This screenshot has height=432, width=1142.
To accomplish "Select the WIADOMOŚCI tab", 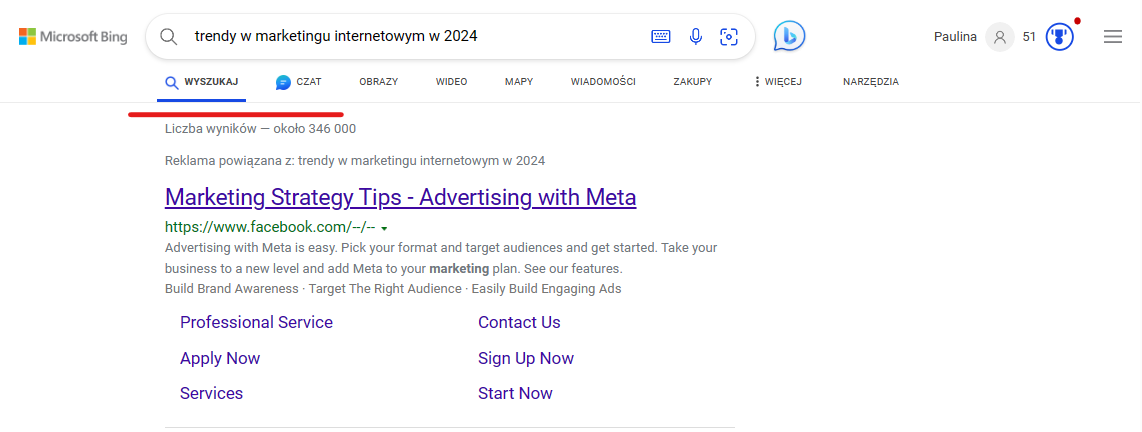I will click(x=603, y=82).
